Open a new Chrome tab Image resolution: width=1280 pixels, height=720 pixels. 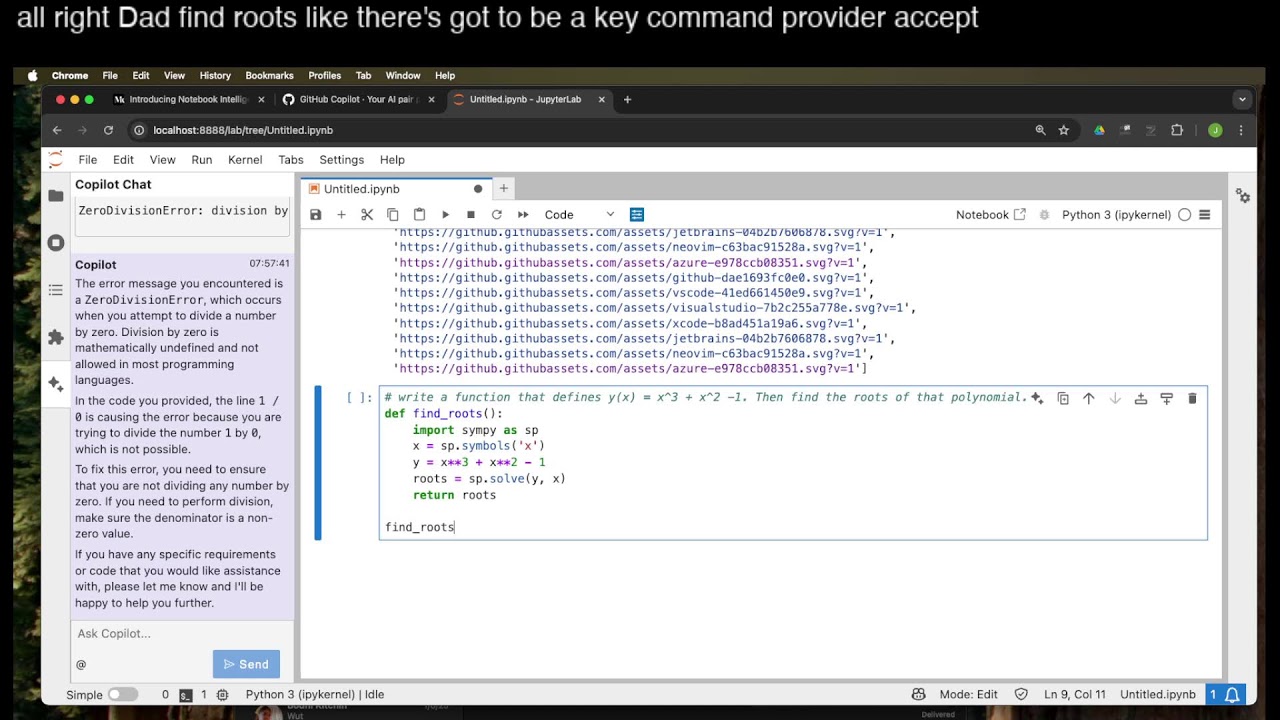628,100
